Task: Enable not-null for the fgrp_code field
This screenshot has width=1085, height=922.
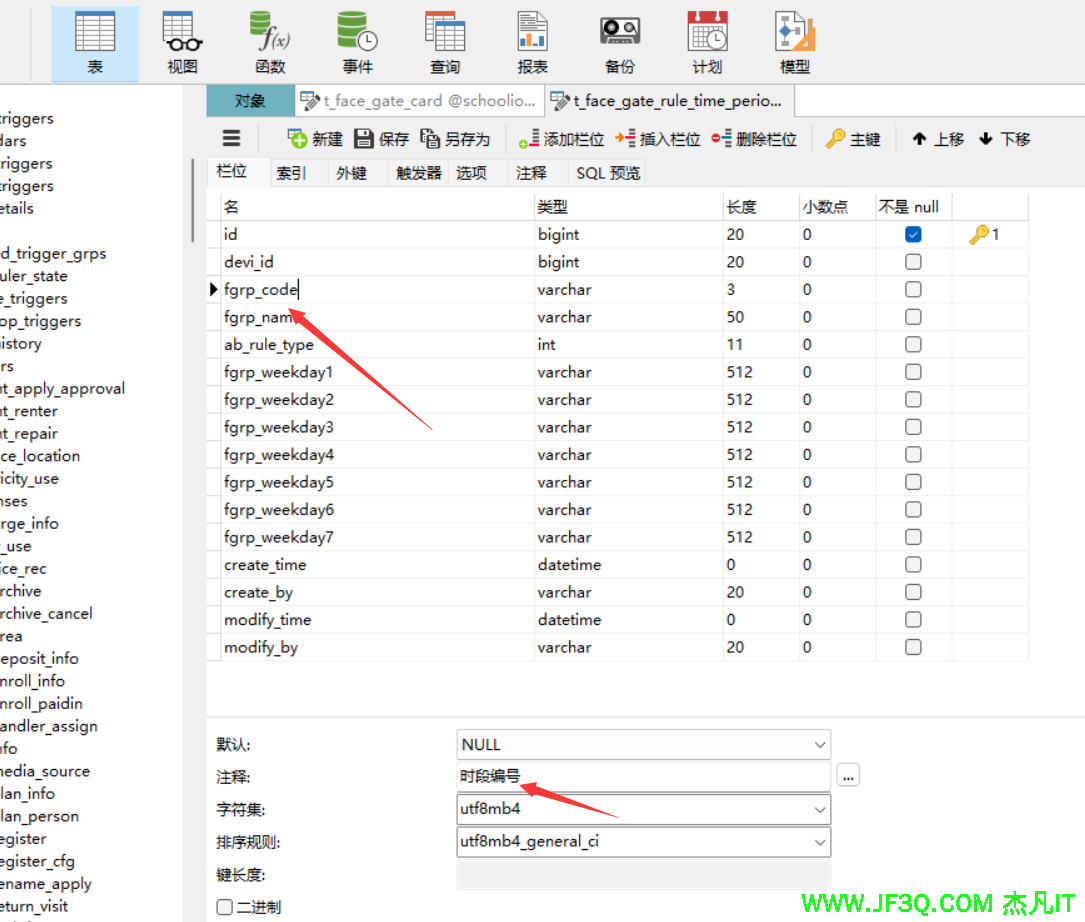Action: [913, 290]
